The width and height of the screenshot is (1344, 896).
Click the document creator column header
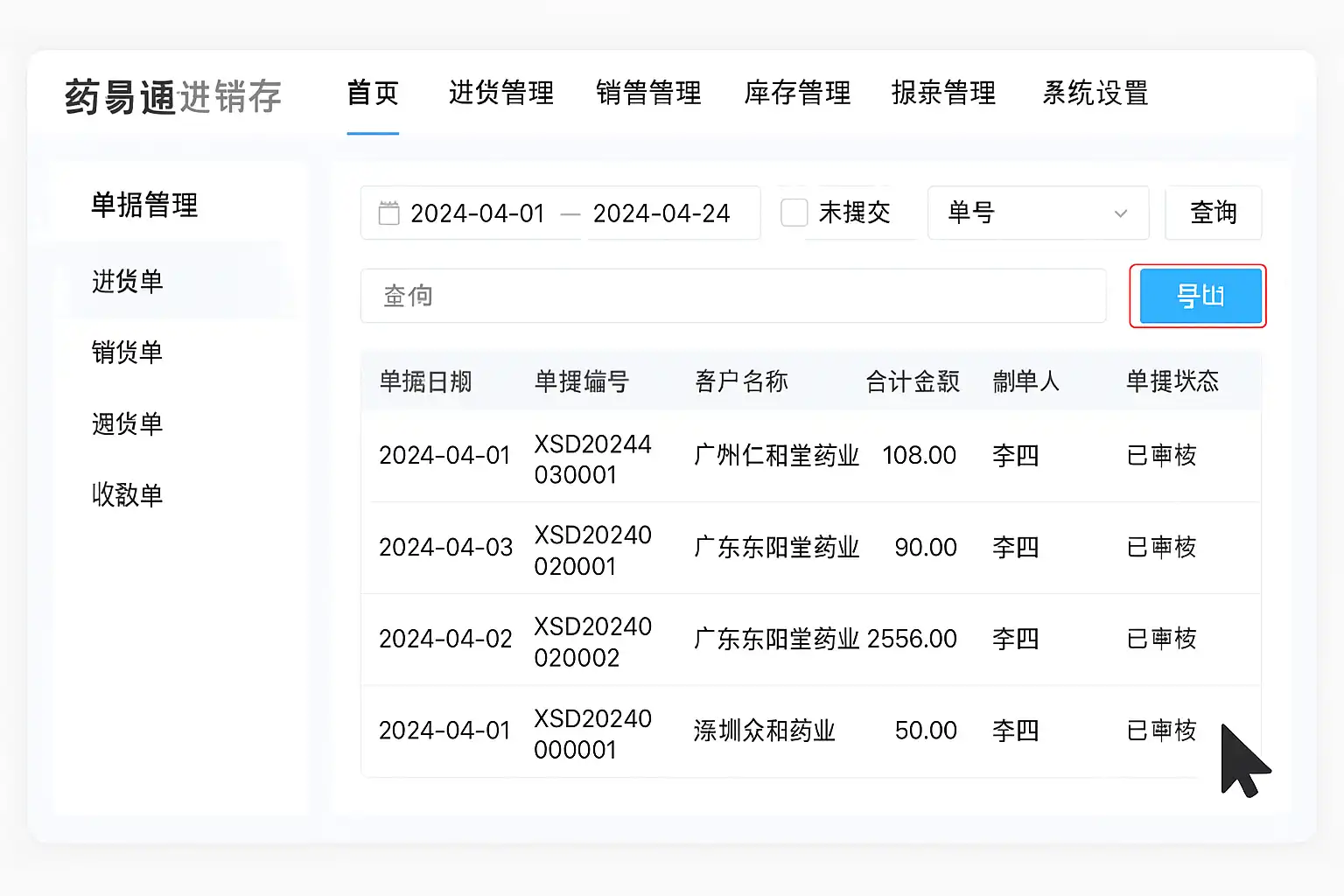[x=1026, y=381]
